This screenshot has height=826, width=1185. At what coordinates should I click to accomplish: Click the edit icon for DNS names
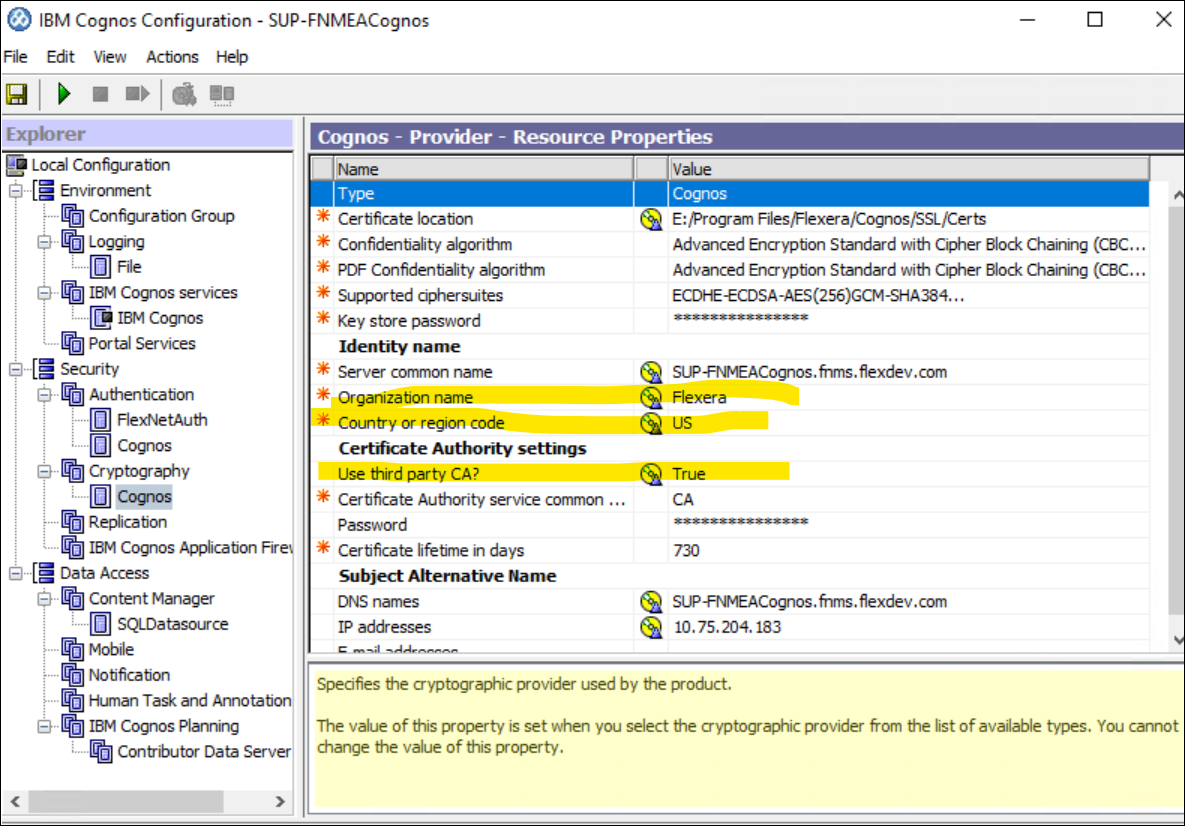pos(651,602)
